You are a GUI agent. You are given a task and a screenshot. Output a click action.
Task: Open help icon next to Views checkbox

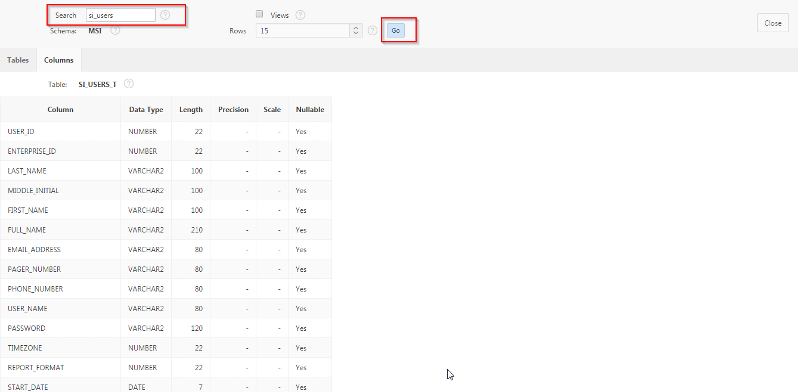tap(301, 15)
